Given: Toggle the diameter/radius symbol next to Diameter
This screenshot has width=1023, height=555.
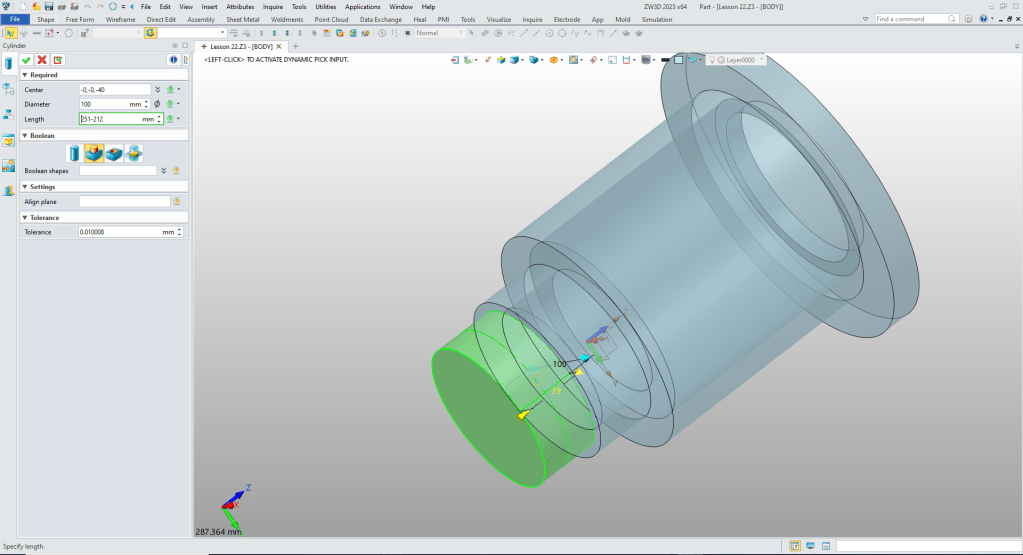Looking at the screenshot, I should [158, 104].
